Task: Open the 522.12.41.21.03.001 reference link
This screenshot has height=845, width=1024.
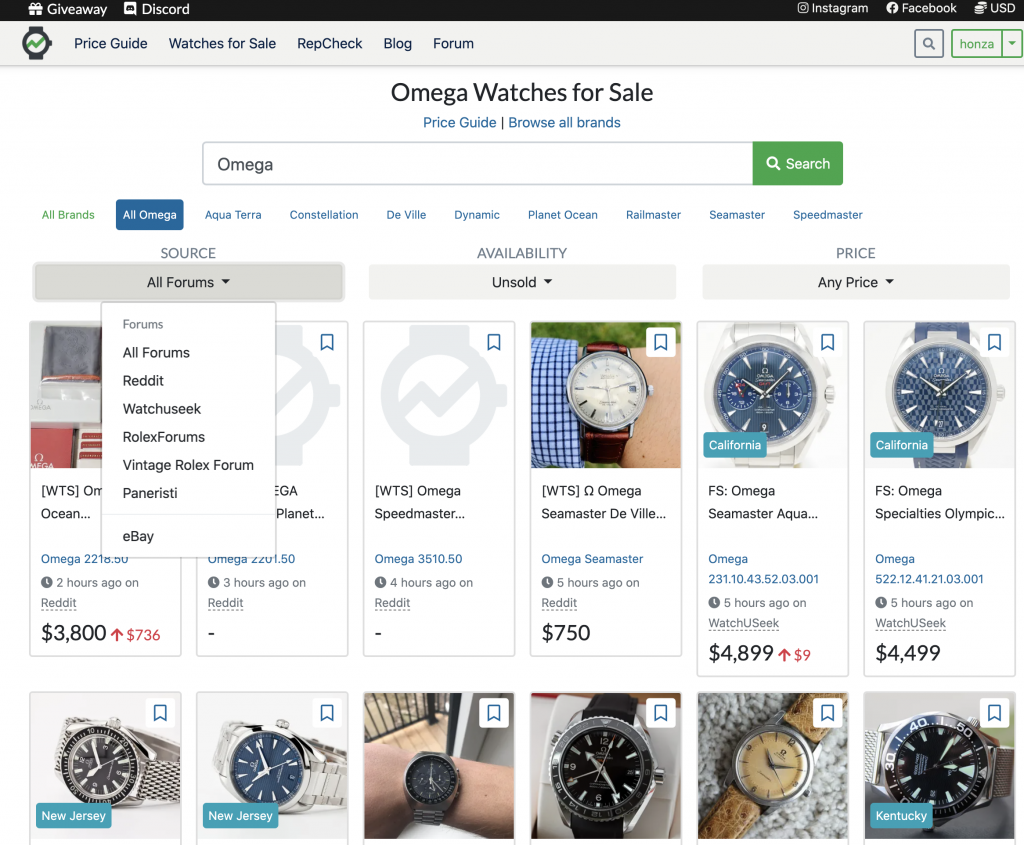Action: click(x=929, y=569)
